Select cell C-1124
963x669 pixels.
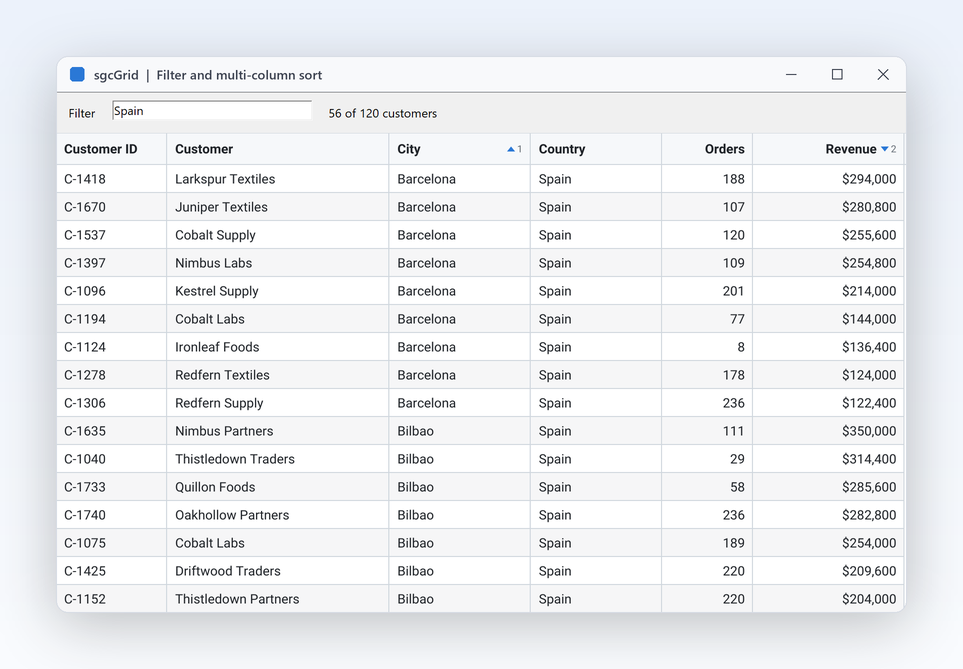[x=112, y=347]
